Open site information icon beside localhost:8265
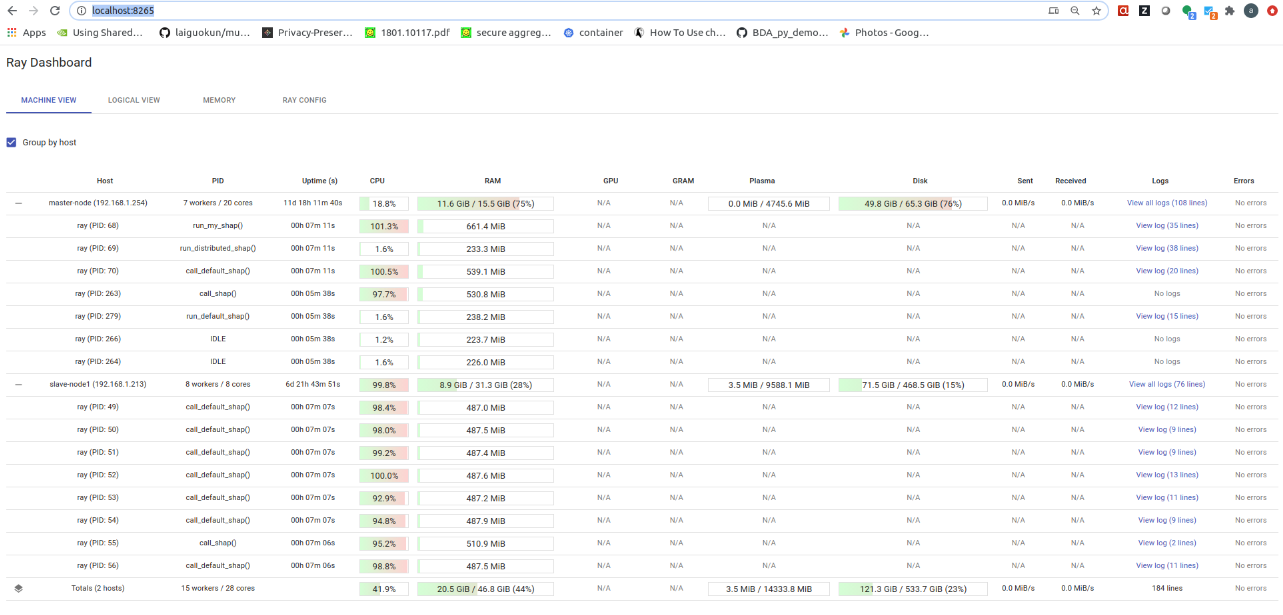The image size is (1283, 615). tap(81, 10)
